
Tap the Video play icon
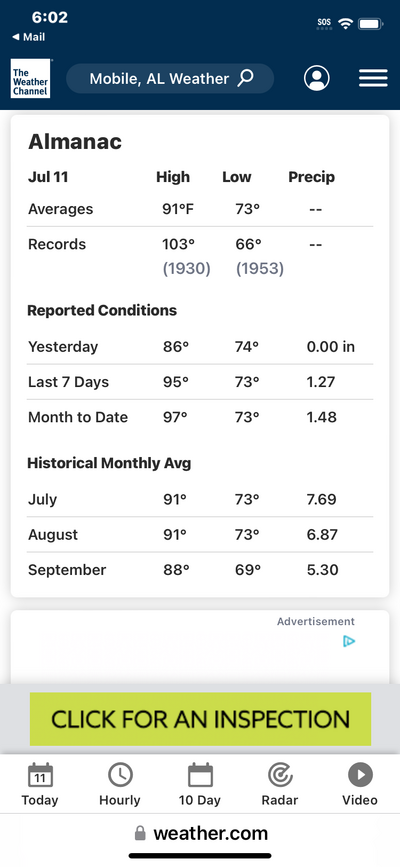[x=360, y=775]
